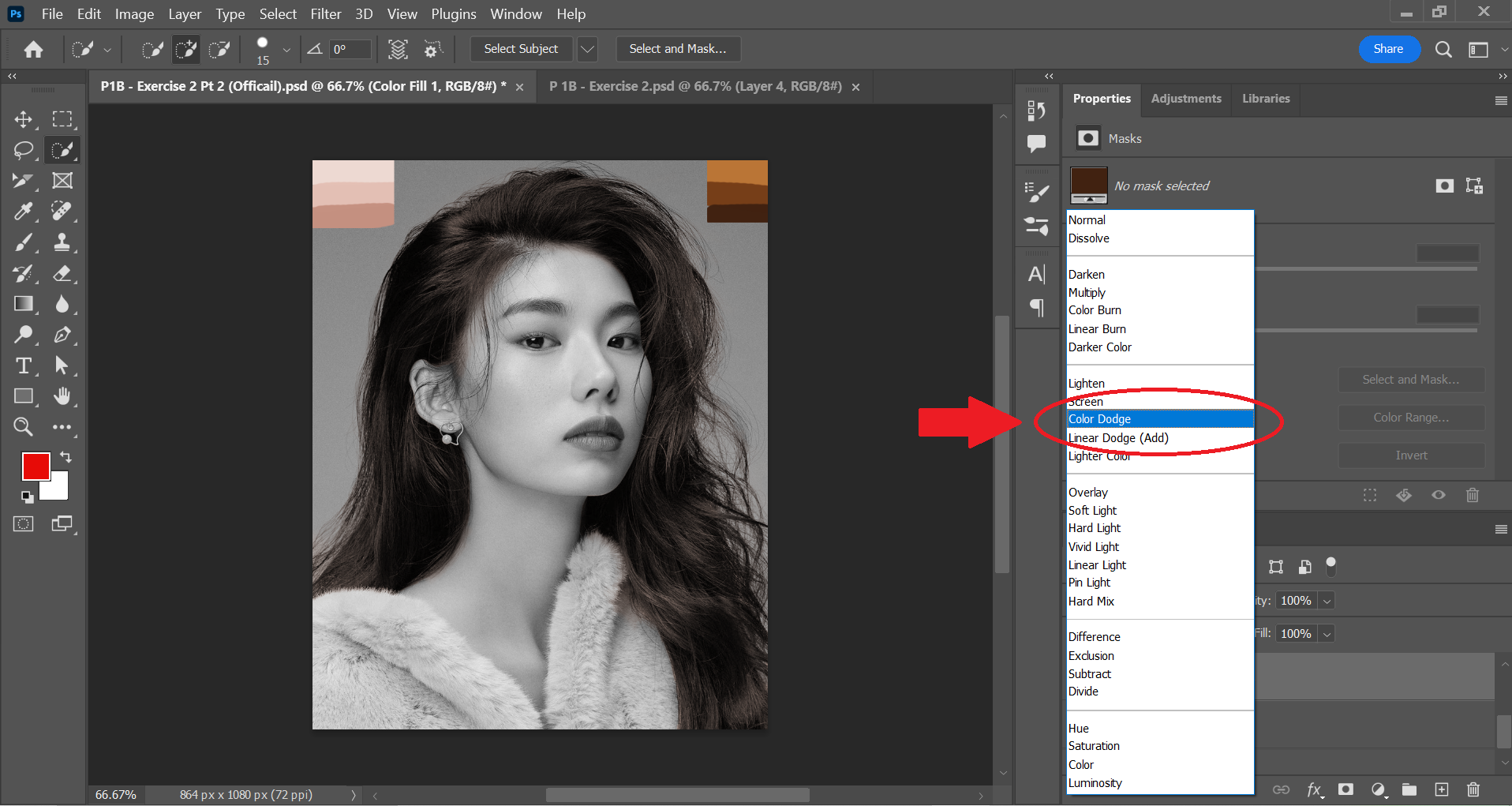
Task: Open the Filter menu
Action: click(x=326, y=14)
